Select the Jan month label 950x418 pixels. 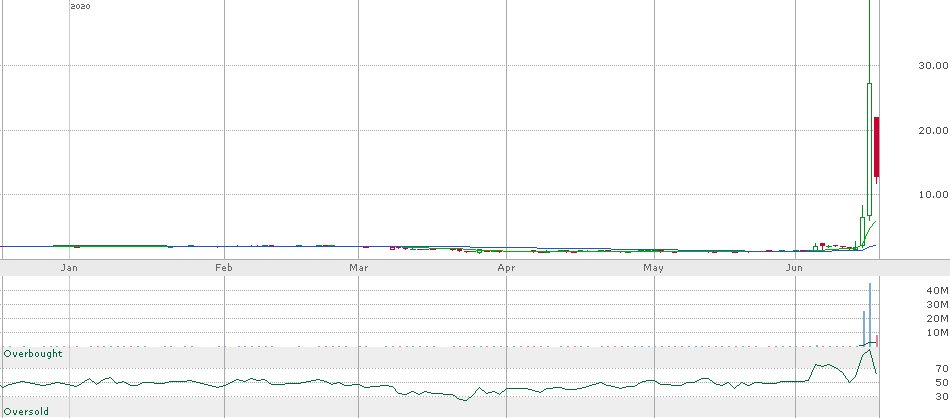point(71,268)
